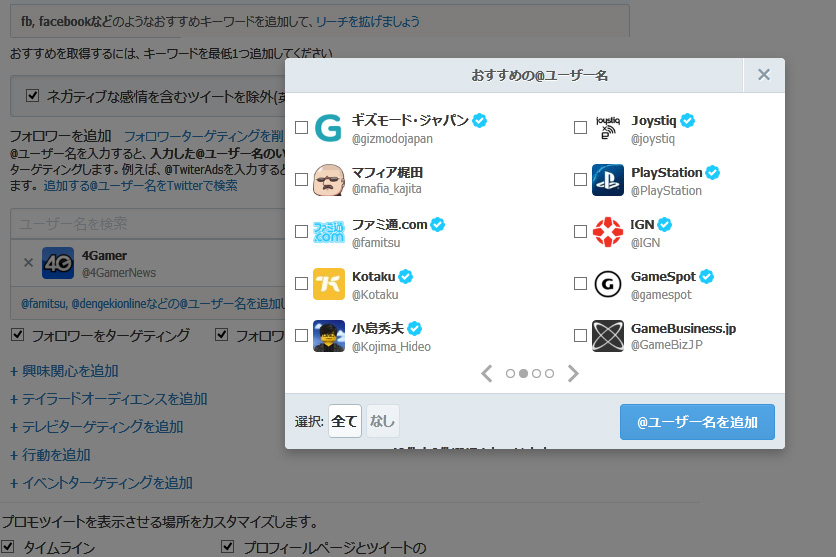Click the Kotaku logo icon
The height and width of the screenshot is (557, 836).
coord(328,284)
